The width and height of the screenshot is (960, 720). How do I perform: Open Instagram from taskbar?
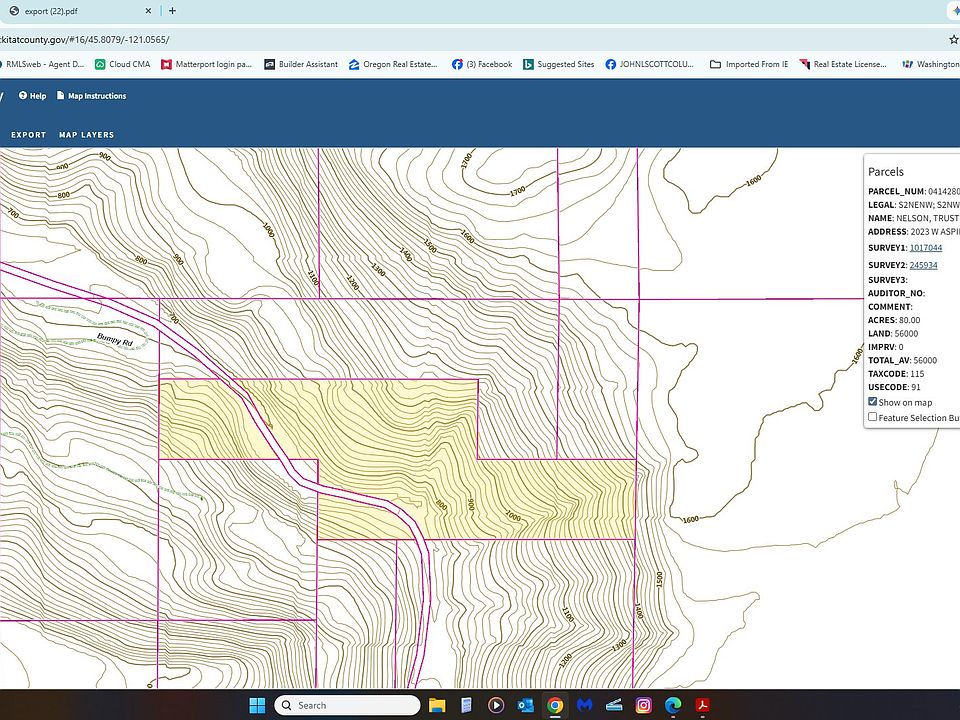643,705
